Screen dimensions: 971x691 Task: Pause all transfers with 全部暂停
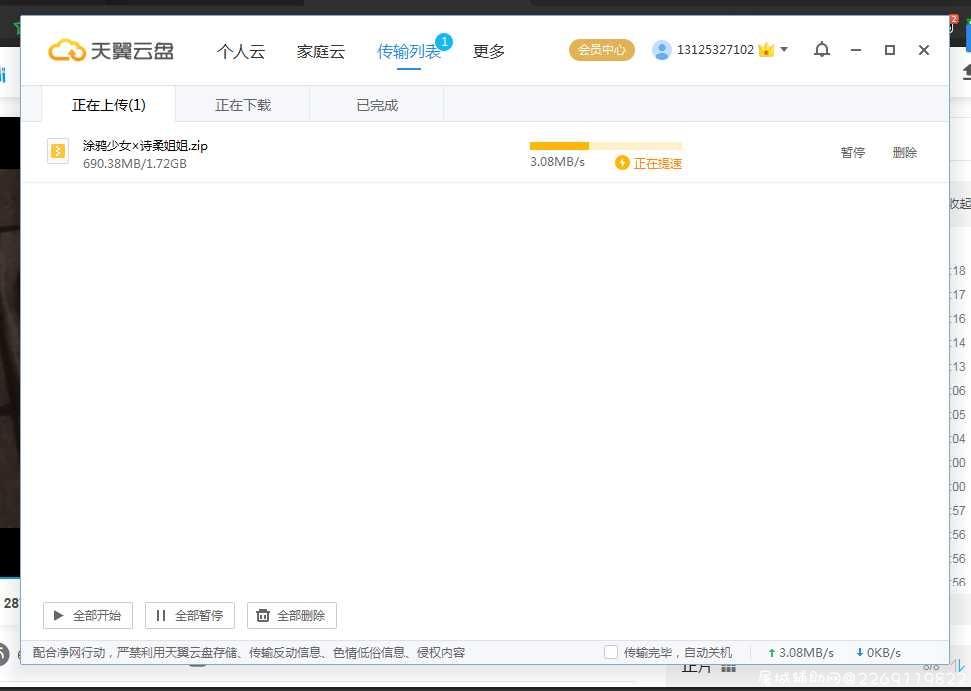(189, 615)
